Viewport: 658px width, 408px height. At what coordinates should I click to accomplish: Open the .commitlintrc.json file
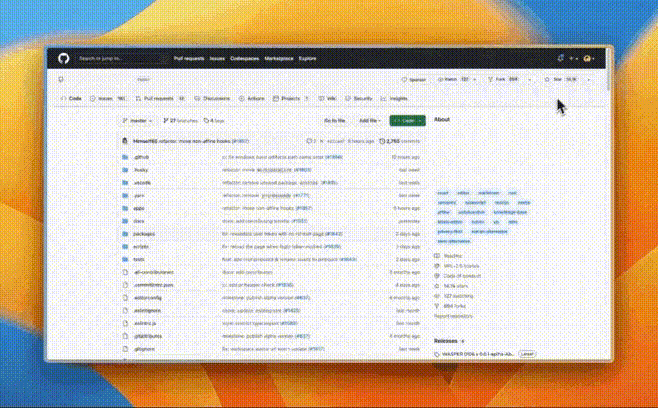tap(153, 285)
